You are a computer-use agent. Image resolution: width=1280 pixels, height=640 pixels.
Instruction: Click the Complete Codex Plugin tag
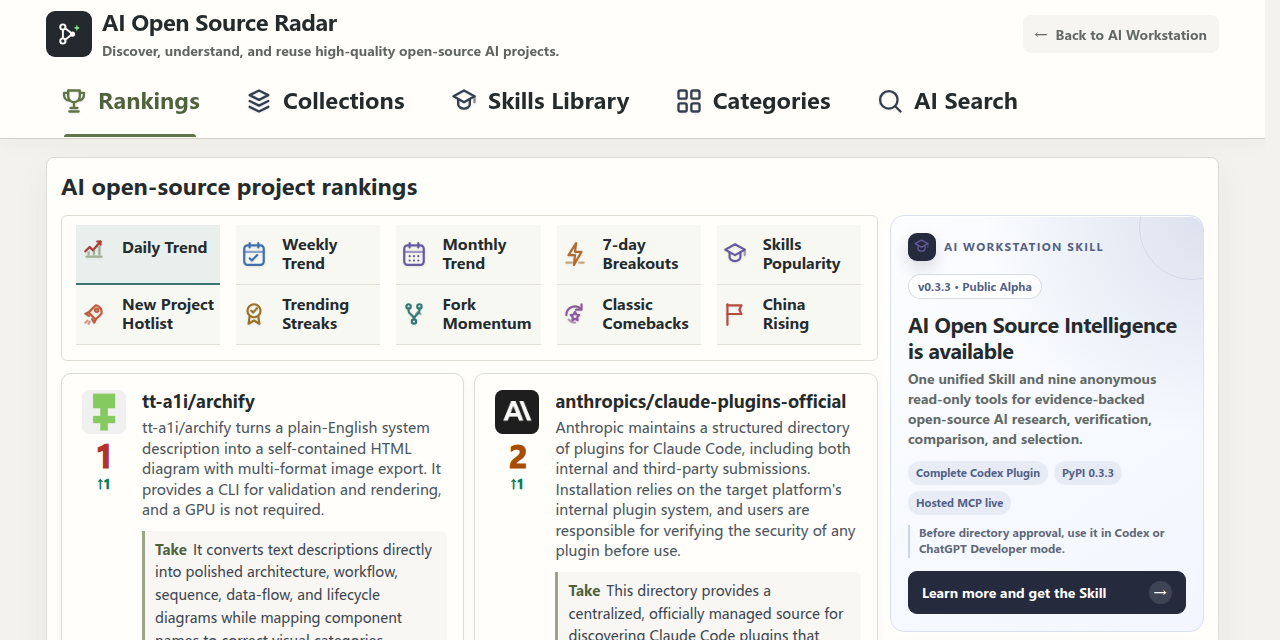click(x=978, y=473)
